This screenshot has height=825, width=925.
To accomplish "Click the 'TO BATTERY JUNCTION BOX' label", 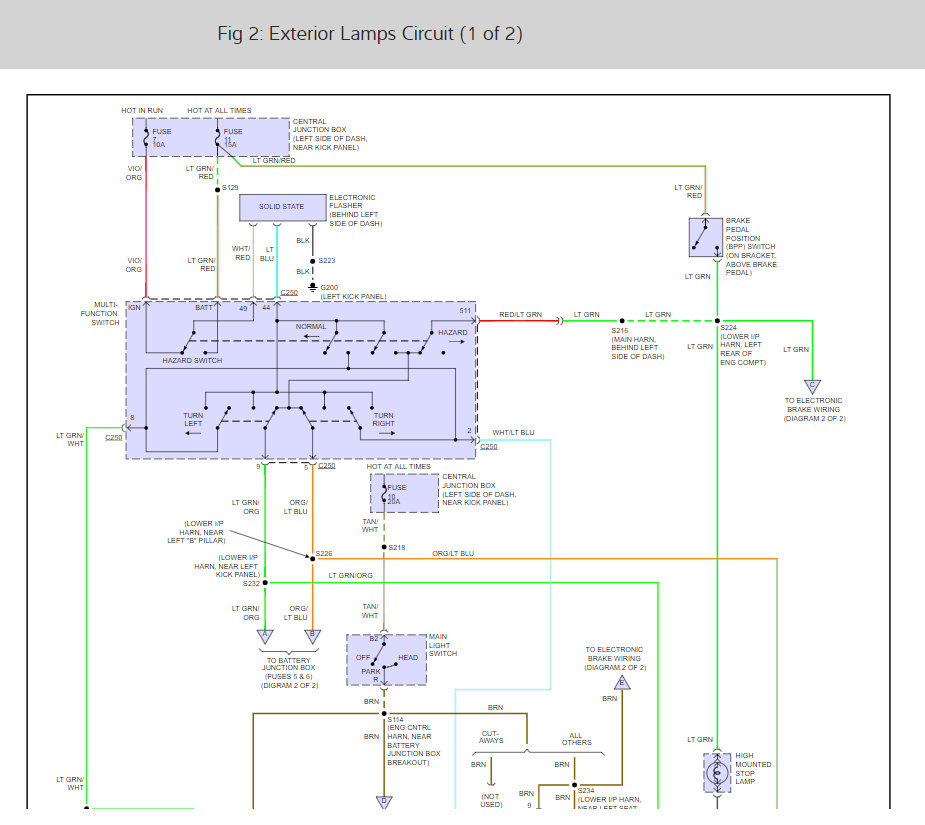I will [288, 664].
